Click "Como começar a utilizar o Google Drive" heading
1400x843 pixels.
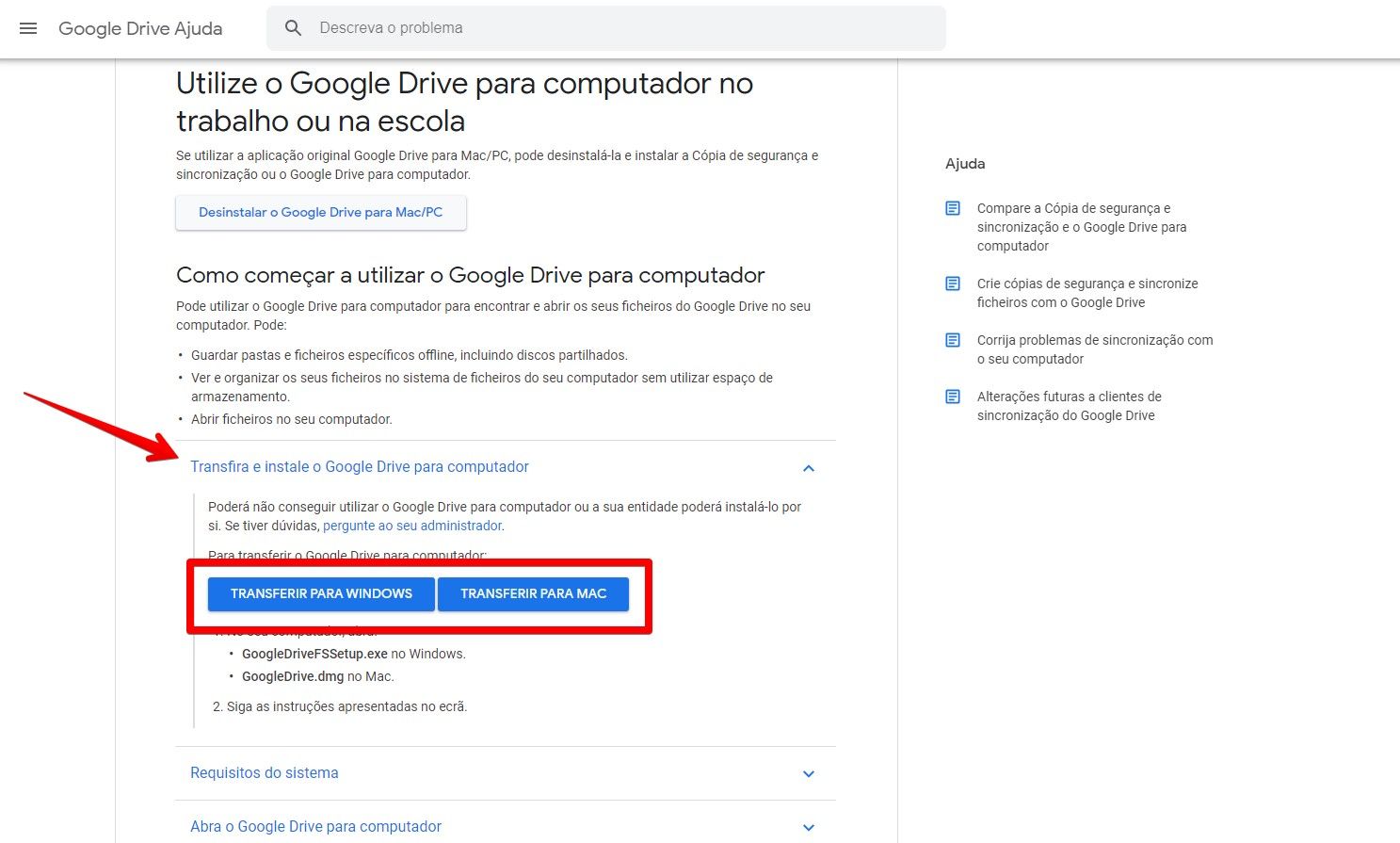point(470,275)
